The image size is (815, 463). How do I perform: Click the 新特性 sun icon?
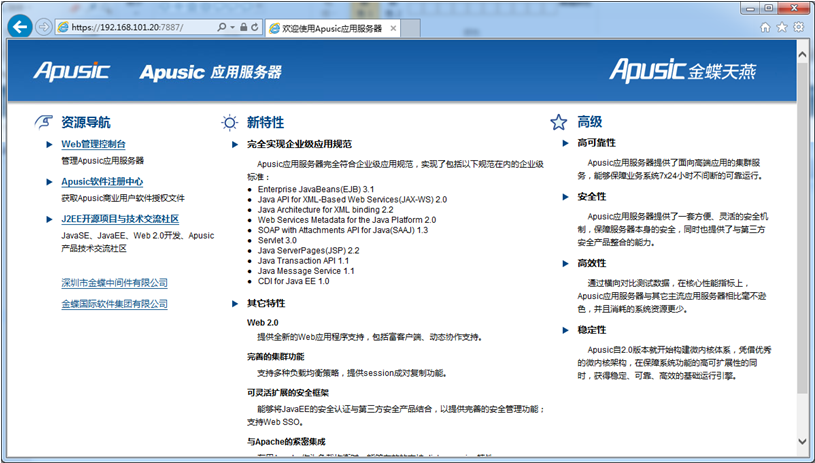click(229, 123)
